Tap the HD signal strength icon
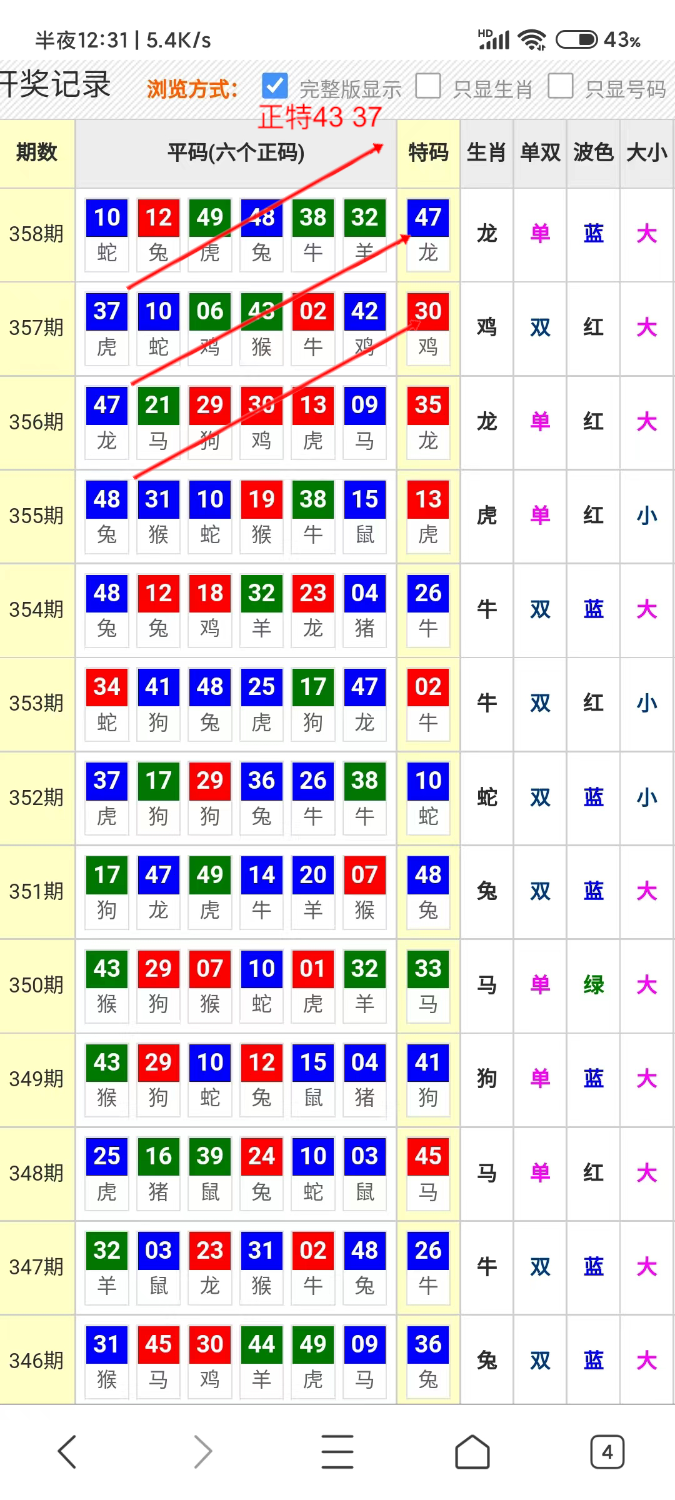Viewport: 675px width, 1500px height. pos(493,40)
